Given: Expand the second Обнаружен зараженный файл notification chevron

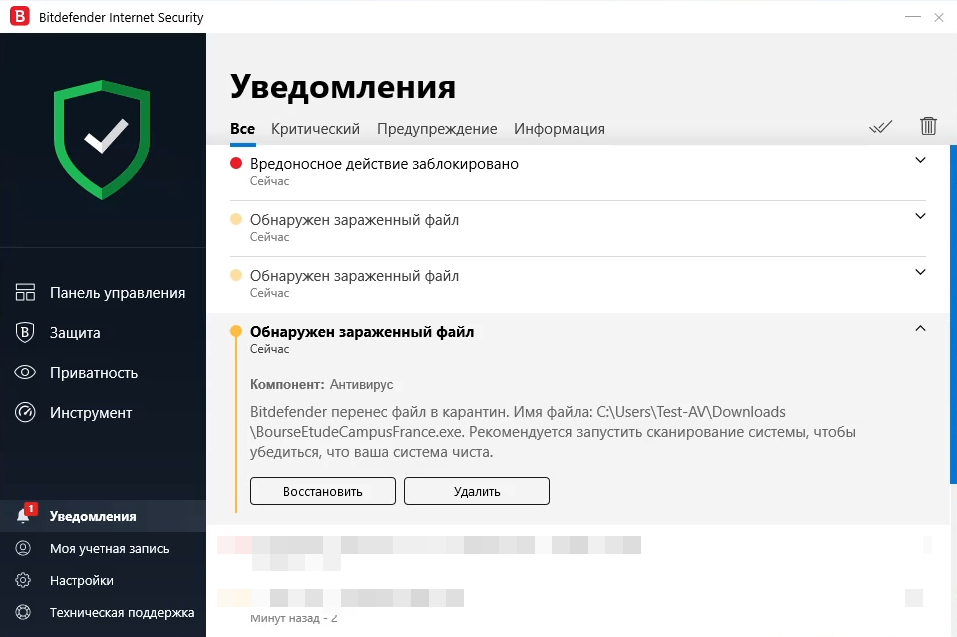Looking at the screenshot, I should click(x=920, y=272).
